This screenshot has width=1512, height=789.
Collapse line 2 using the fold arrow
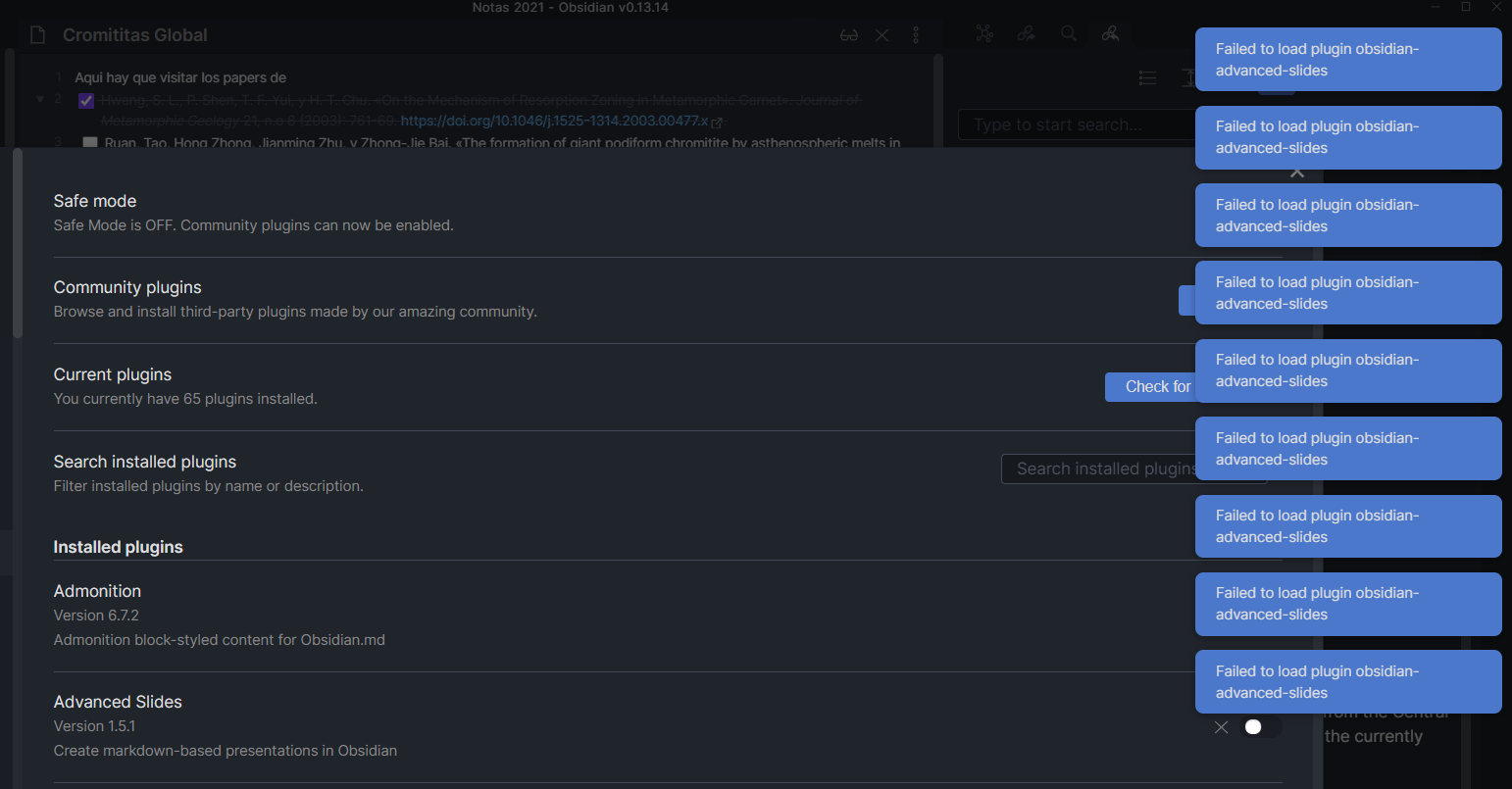pos(39,99)
